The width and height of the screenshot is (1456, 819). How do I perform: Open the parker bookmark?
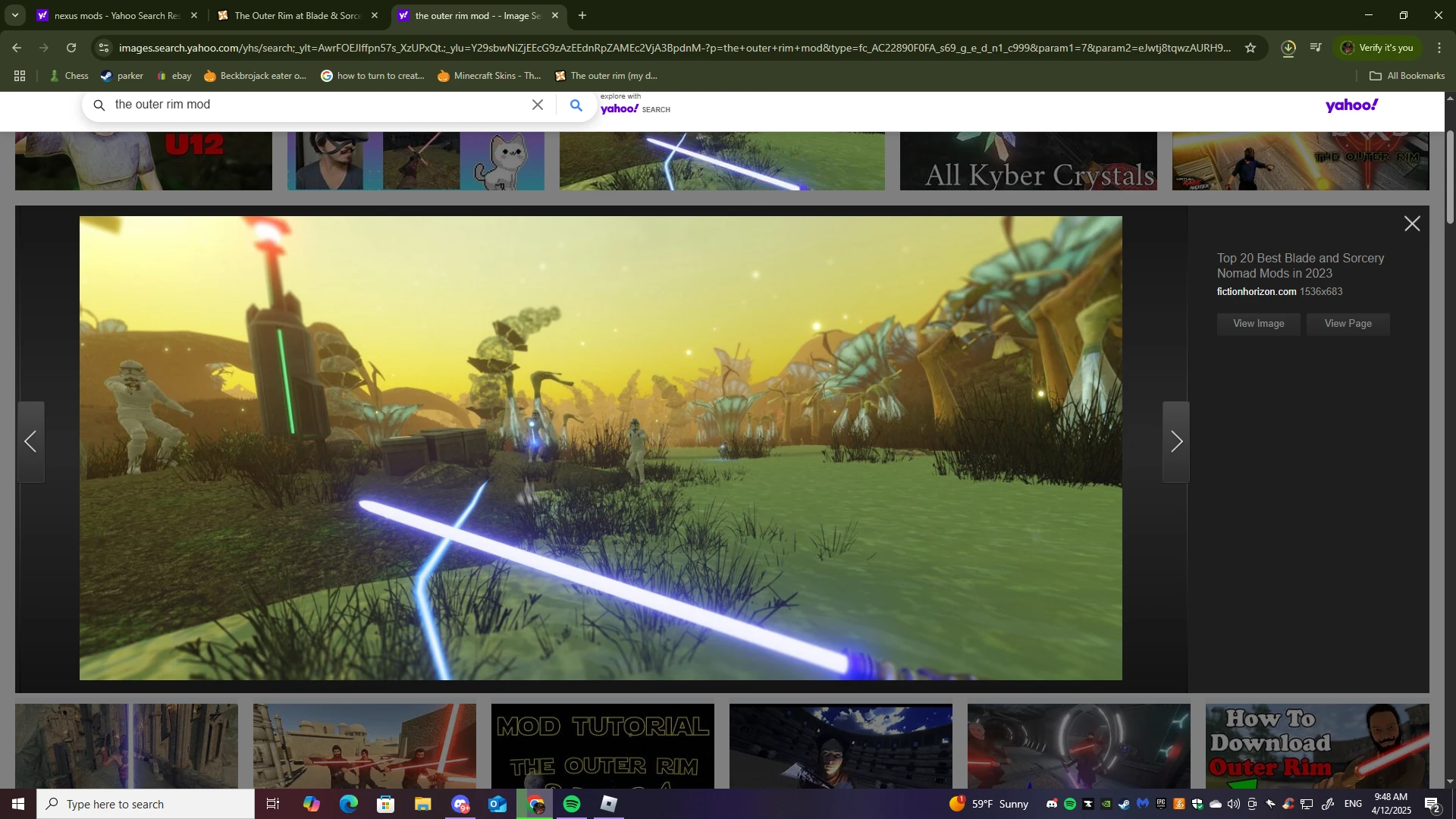click(x=122, y=76)
